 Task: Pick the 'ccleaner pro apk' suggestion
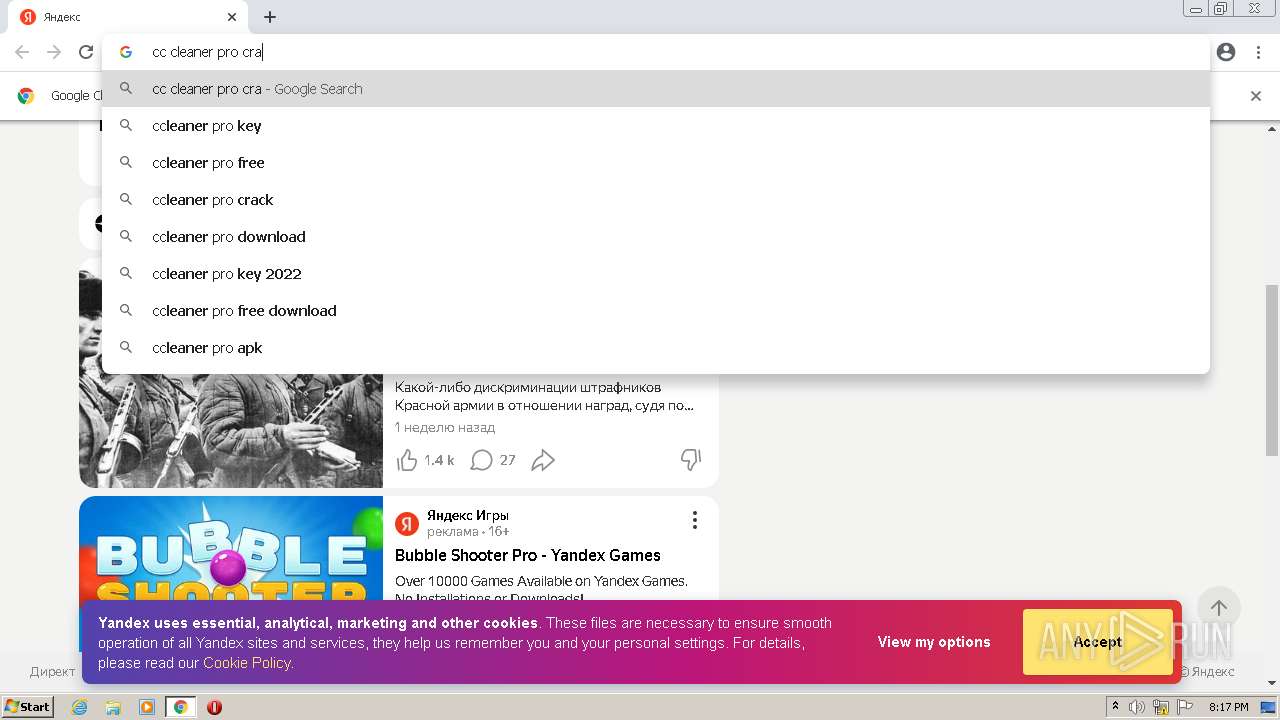pos(656,348)
